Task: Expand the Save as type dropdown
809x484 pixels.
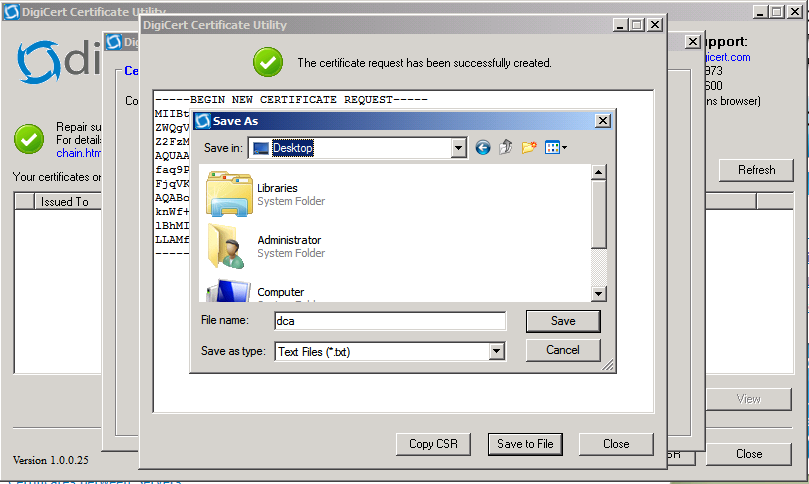Action: 496,352
